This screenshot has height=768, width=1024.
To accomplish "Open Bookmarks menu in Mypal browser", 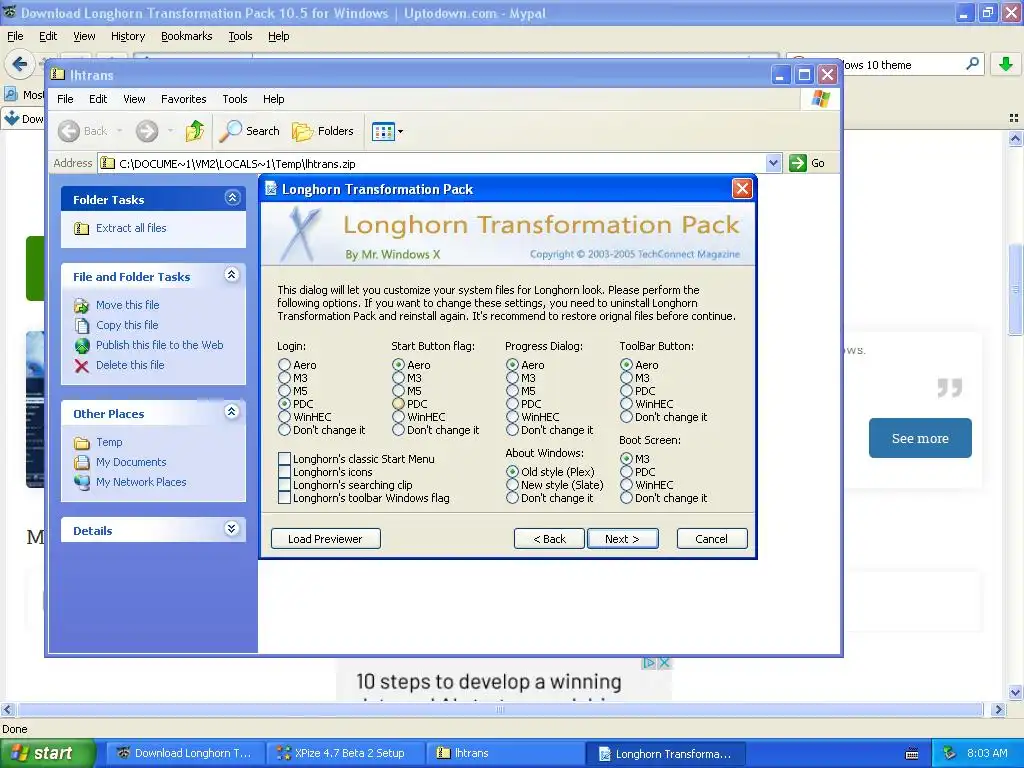I will click(x=187, y=37).
